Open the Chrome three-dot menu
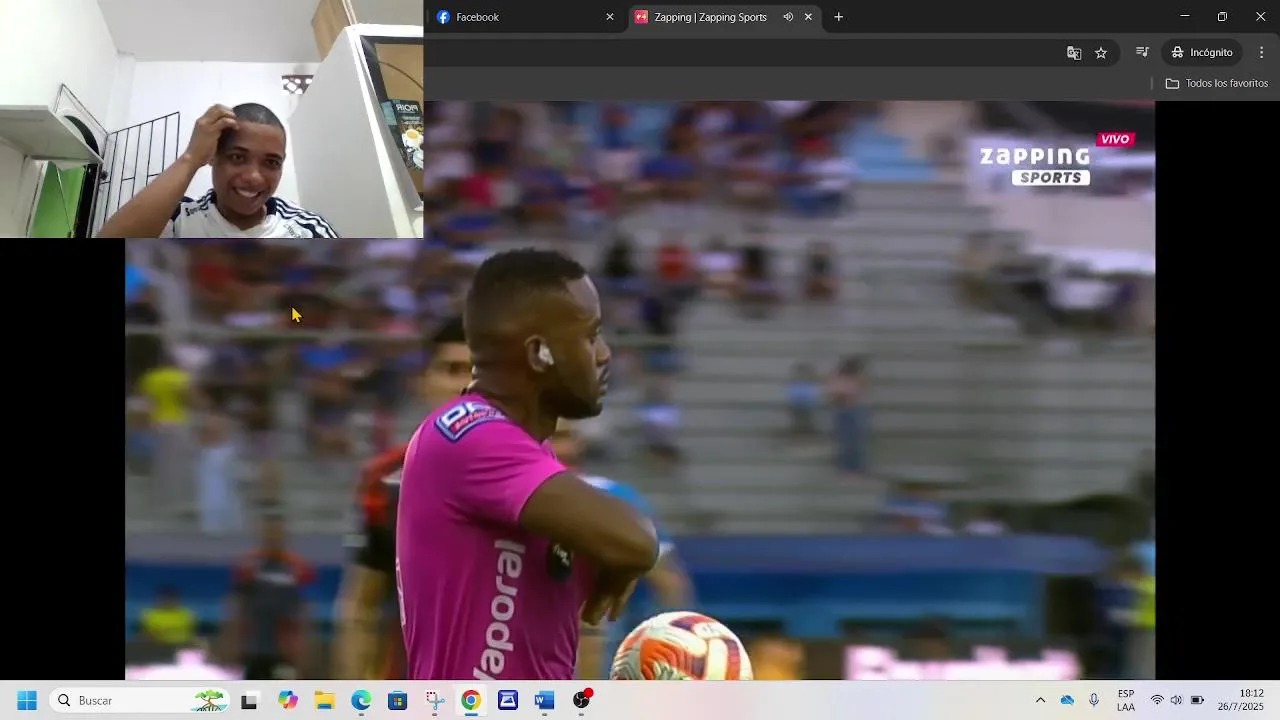Screen dimensions: 1280x720 click(x=1261, y=53)
